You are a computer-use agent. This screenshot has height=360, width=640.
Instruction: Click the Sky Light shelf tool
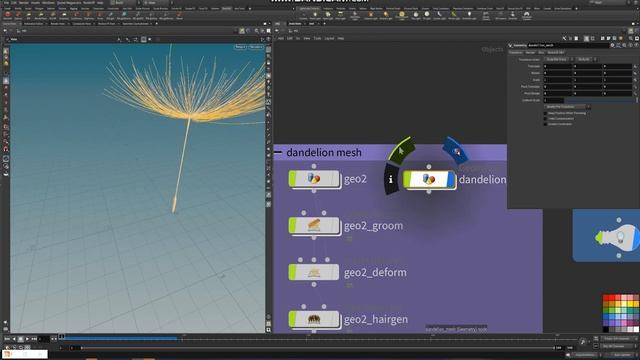pos(416,16)
